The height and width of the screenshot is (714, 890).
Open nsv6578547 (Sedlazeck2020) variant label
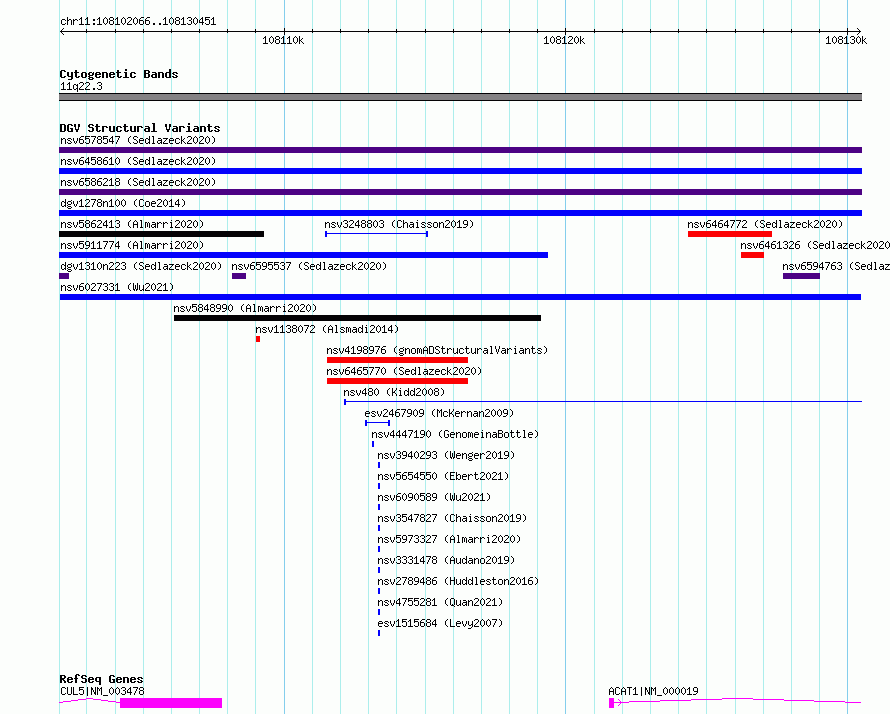pyautogui.click(x=138, y=140)
